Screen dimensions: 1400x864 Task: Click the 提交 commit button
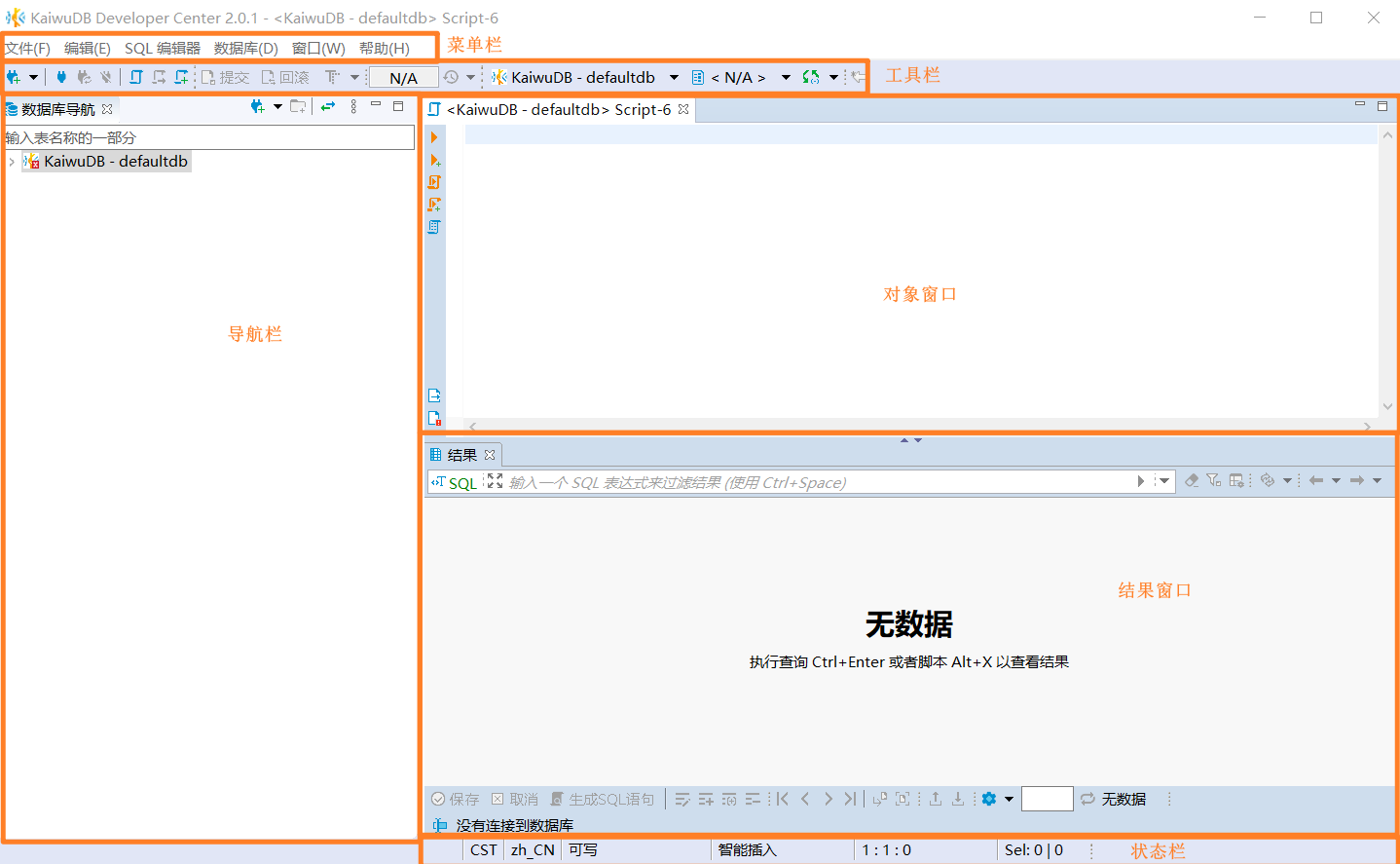click(225, 77)
